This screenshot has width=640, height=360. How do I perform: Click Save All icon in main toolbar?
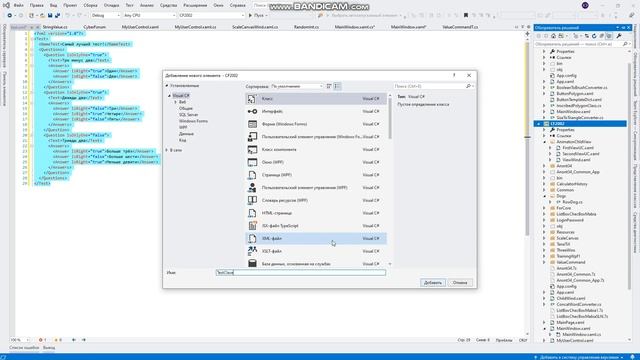coord(57,15)
